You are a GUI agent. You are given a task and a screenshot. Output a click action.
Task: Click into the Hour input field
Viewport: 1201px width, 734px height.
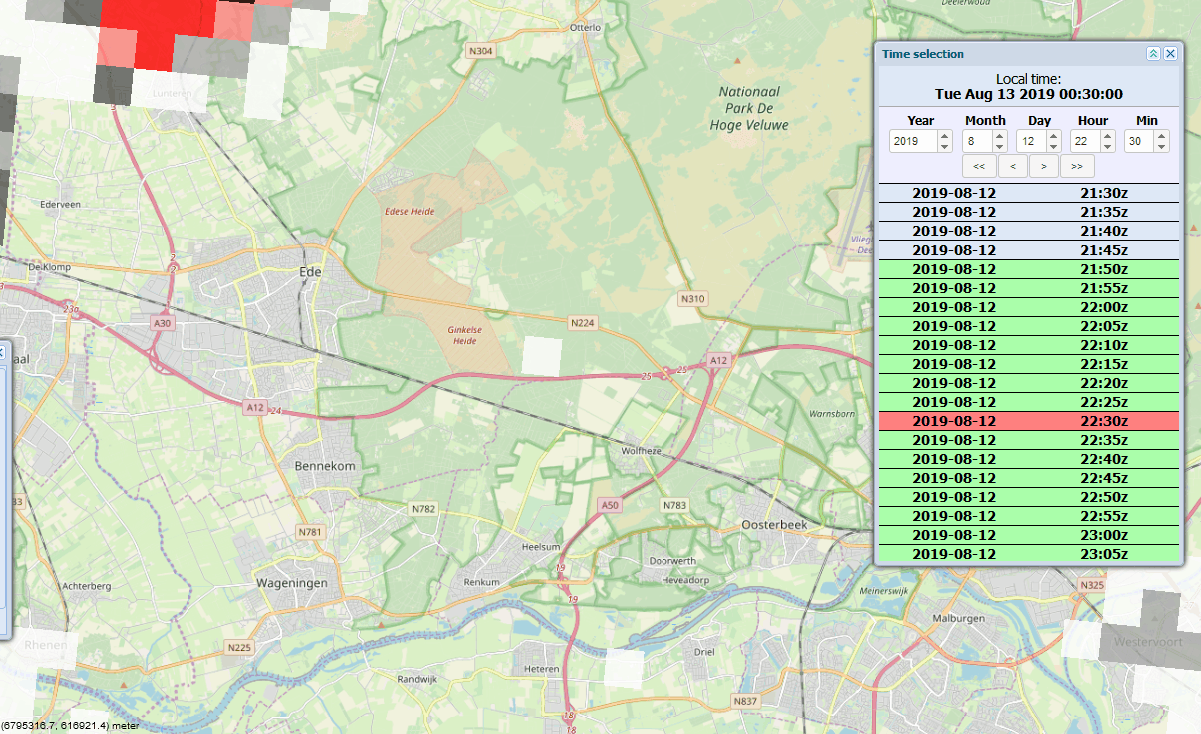point(1085,142)
